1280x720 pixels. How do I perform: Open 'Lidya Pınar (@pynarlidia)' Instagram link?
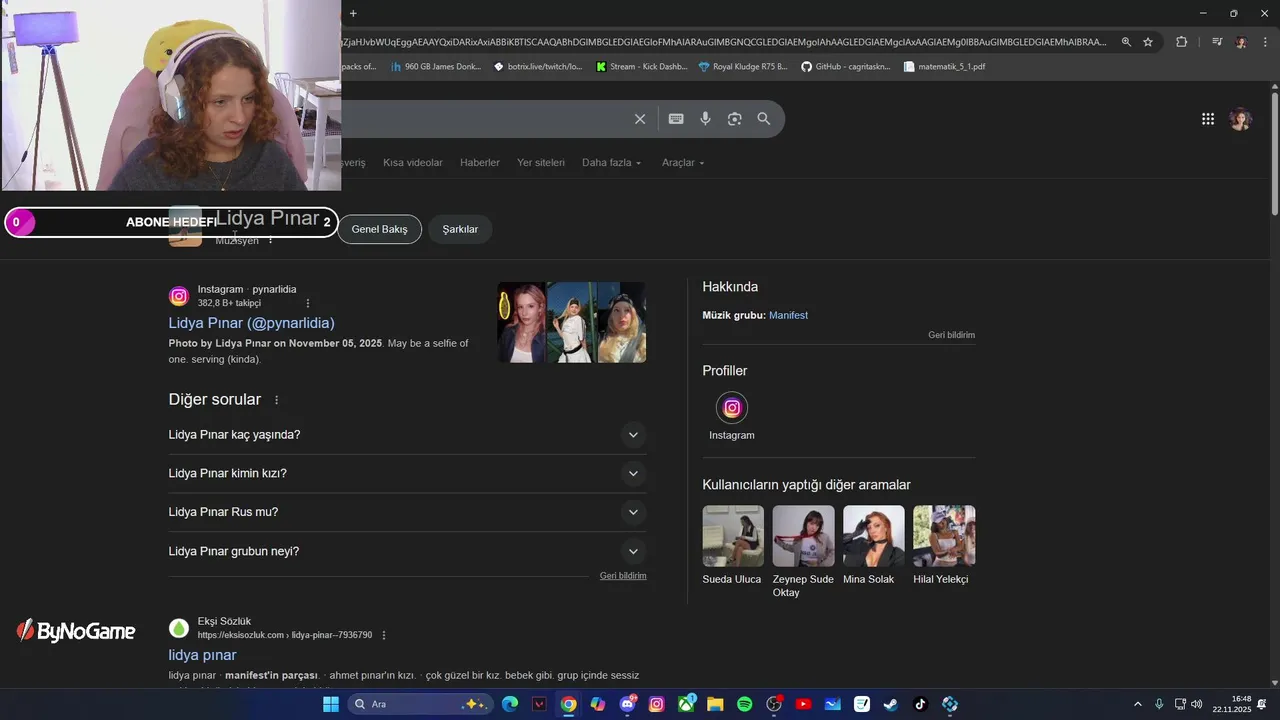(251, 323)
